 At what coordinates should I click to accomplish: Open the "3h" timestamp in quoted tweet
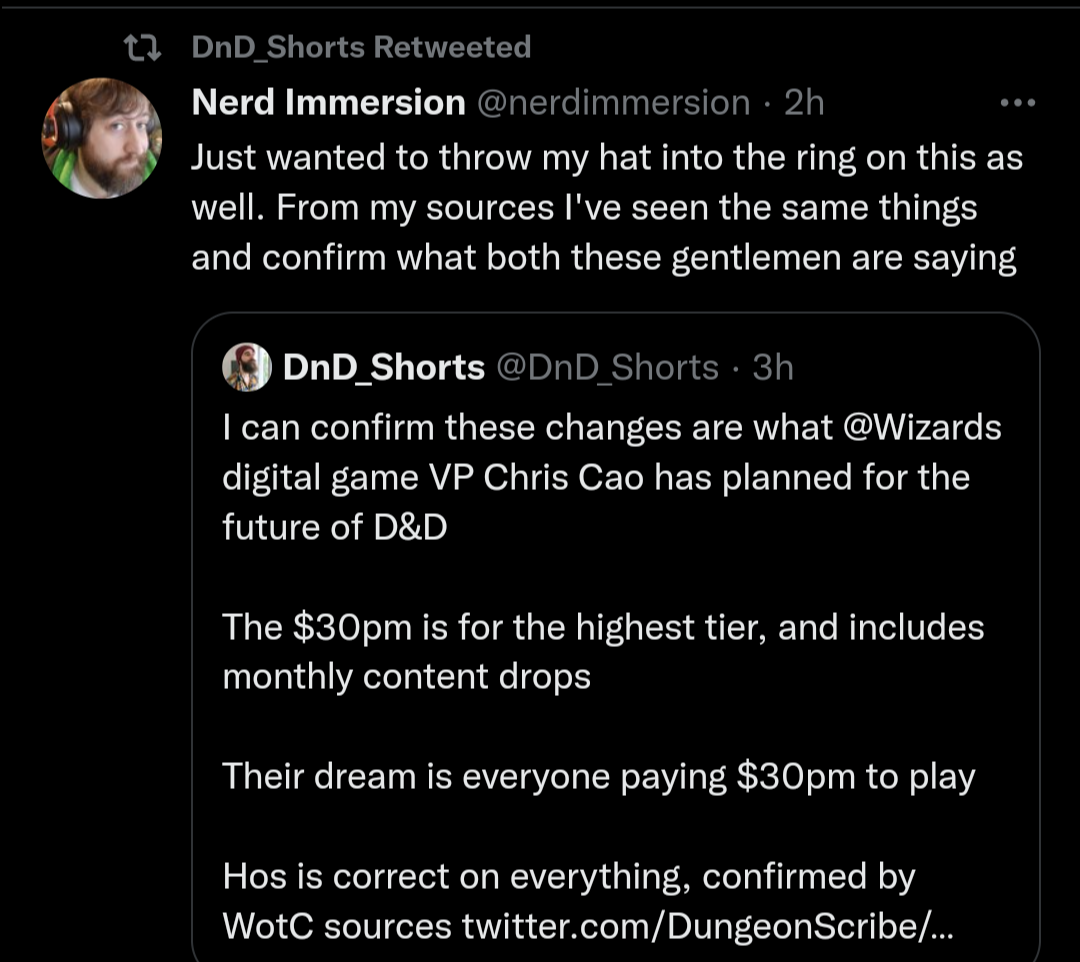(x=773, y=368)
